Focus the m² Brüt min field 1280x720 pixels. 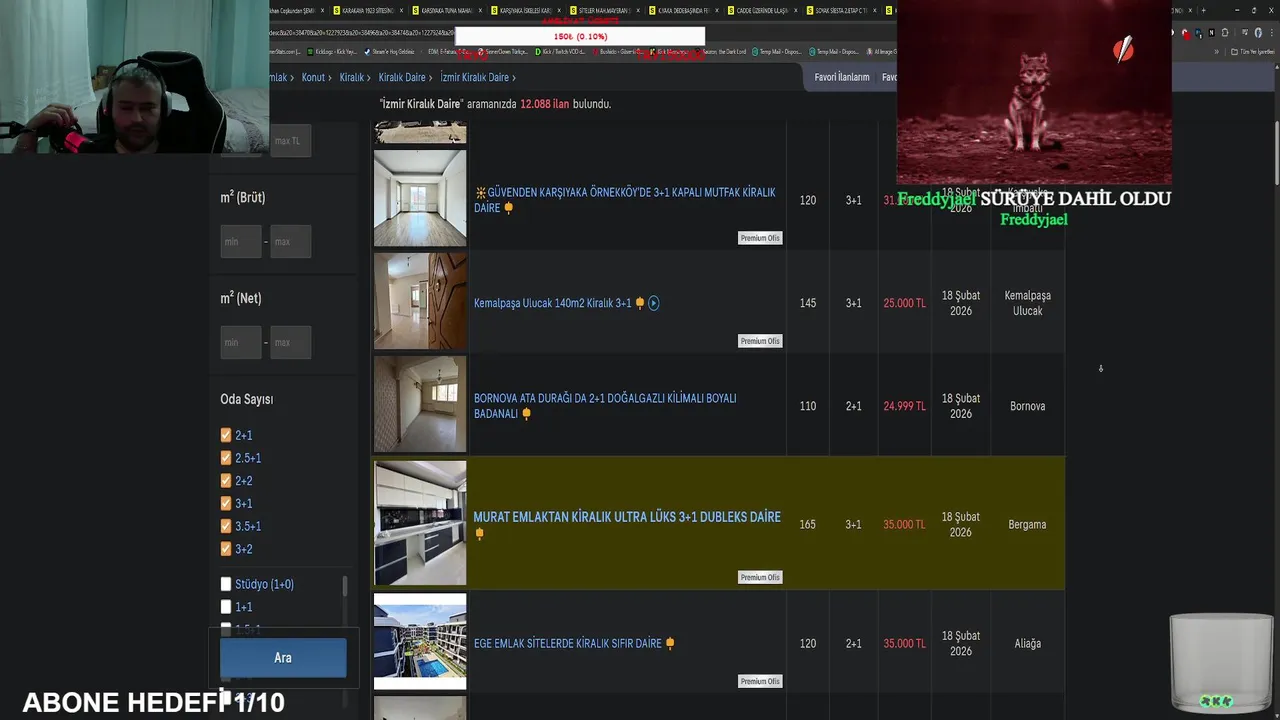[241, 241]
